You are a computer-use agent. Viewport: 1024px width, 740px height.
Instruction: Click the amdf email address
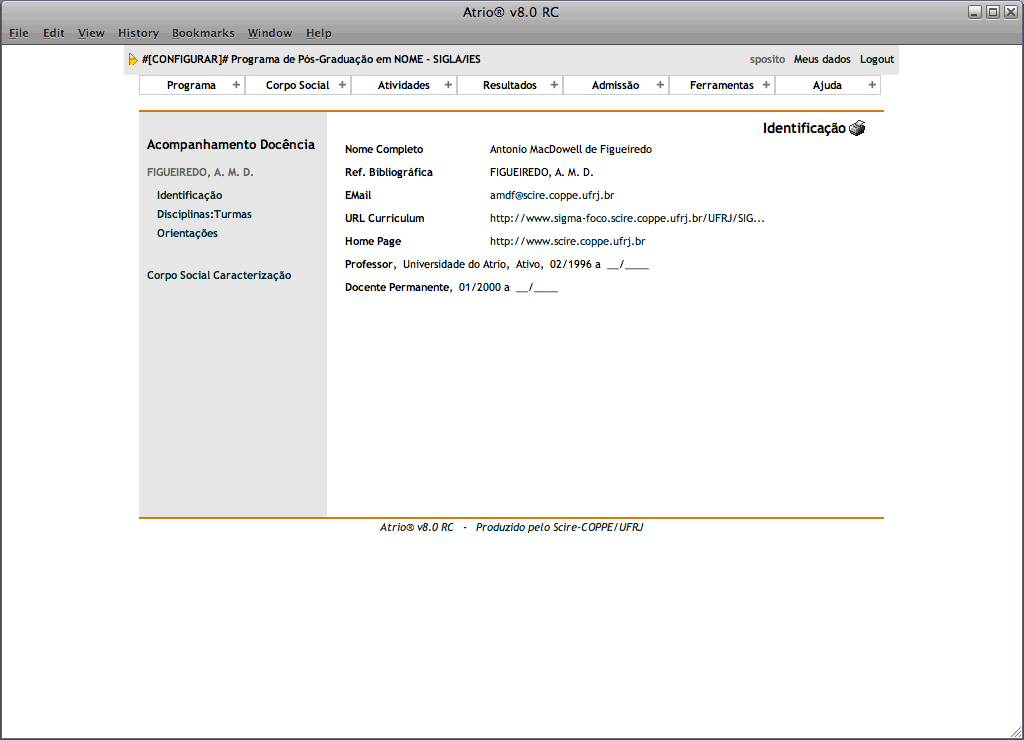551,195
